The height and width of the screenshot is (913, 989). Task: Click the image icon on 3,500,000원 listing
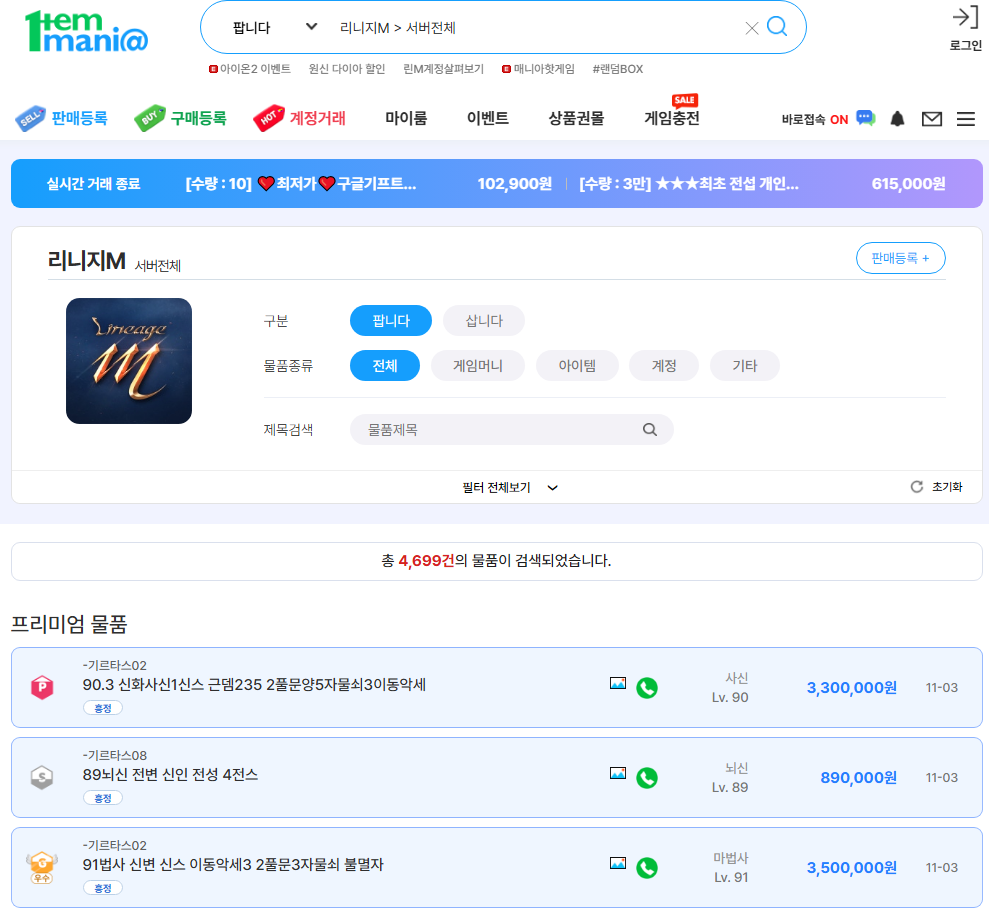[x=617, y=863]
